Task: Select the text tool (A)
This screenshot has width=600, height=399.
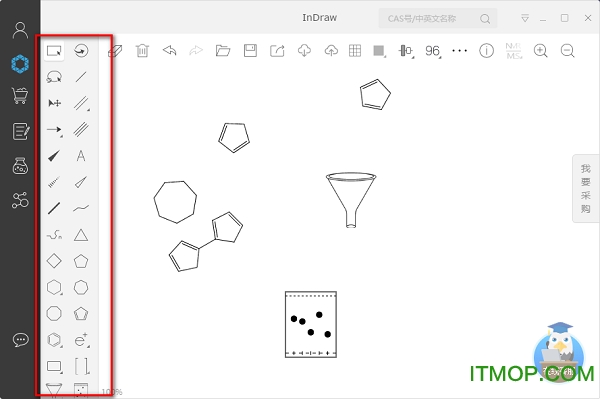Action: pos(81,156)
